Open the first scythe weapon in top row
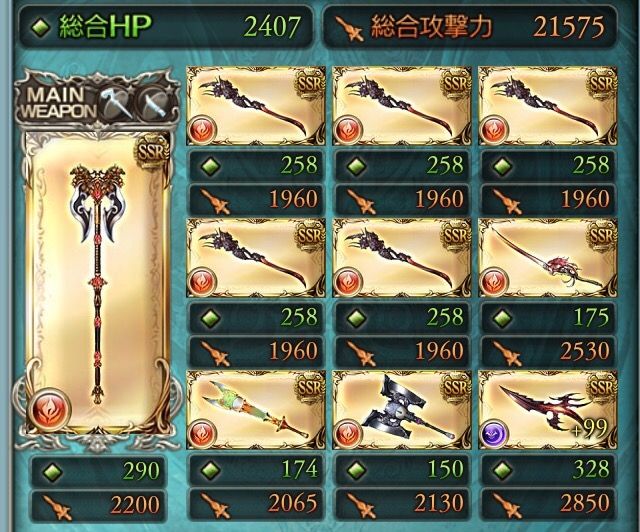Image resolution: width=640 pixels, height=532 pixels. [x=256, y=106]
